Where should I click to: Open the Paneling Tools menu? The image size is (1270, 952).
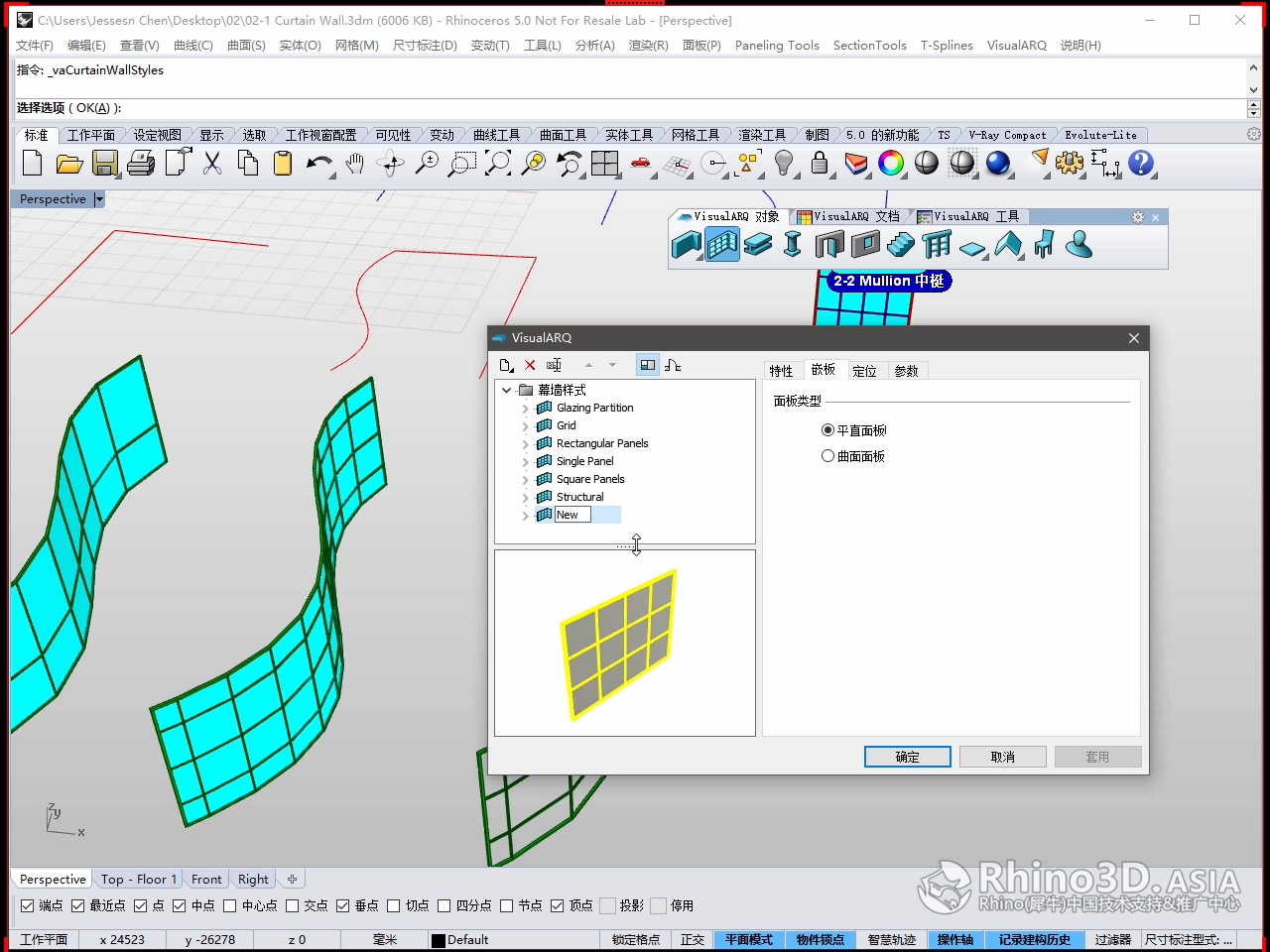[x=777, y=45]
